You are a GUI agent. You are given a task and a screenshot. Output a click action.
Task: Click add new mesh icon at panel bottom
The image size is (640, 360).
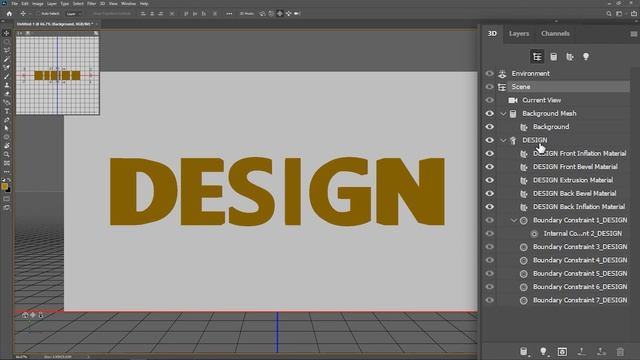[524, 352]
